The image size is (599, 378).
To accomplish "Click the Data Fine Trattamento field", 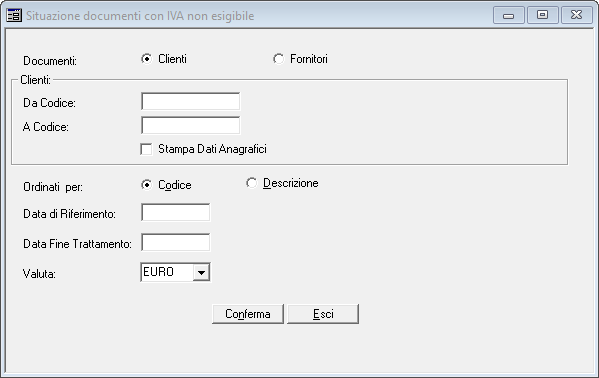I will tap(176, 242).
